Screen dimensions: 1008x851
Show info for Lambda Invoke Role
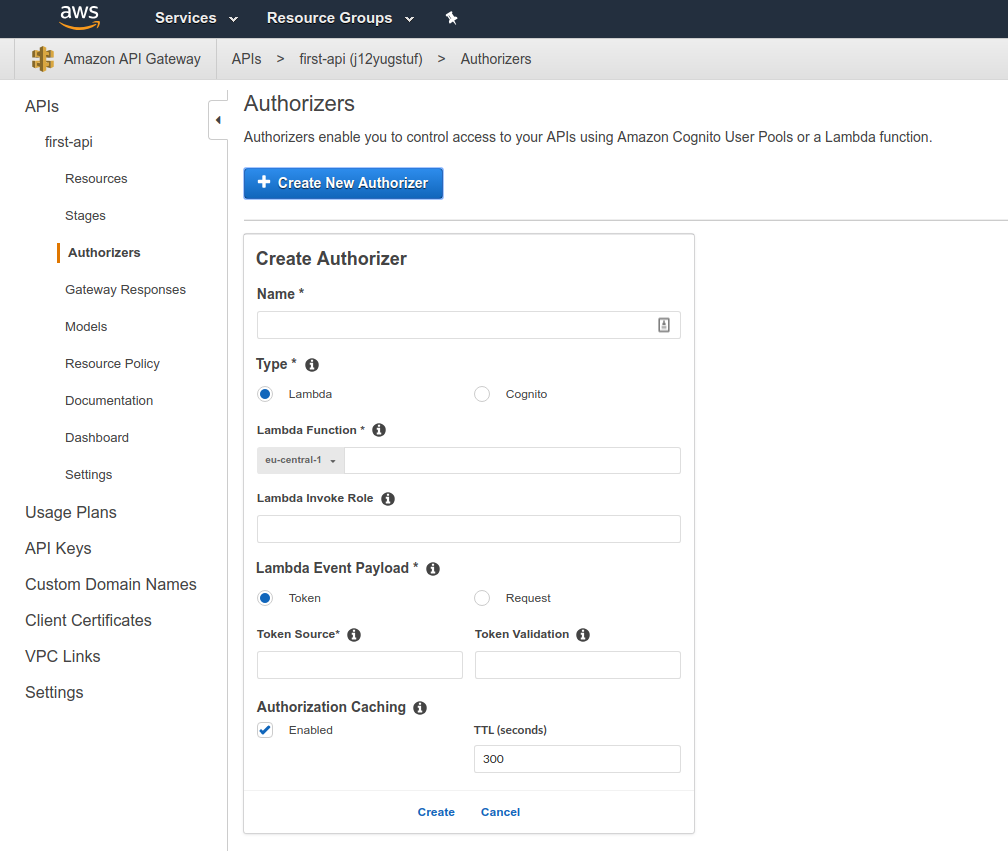(x=388, y=499)
